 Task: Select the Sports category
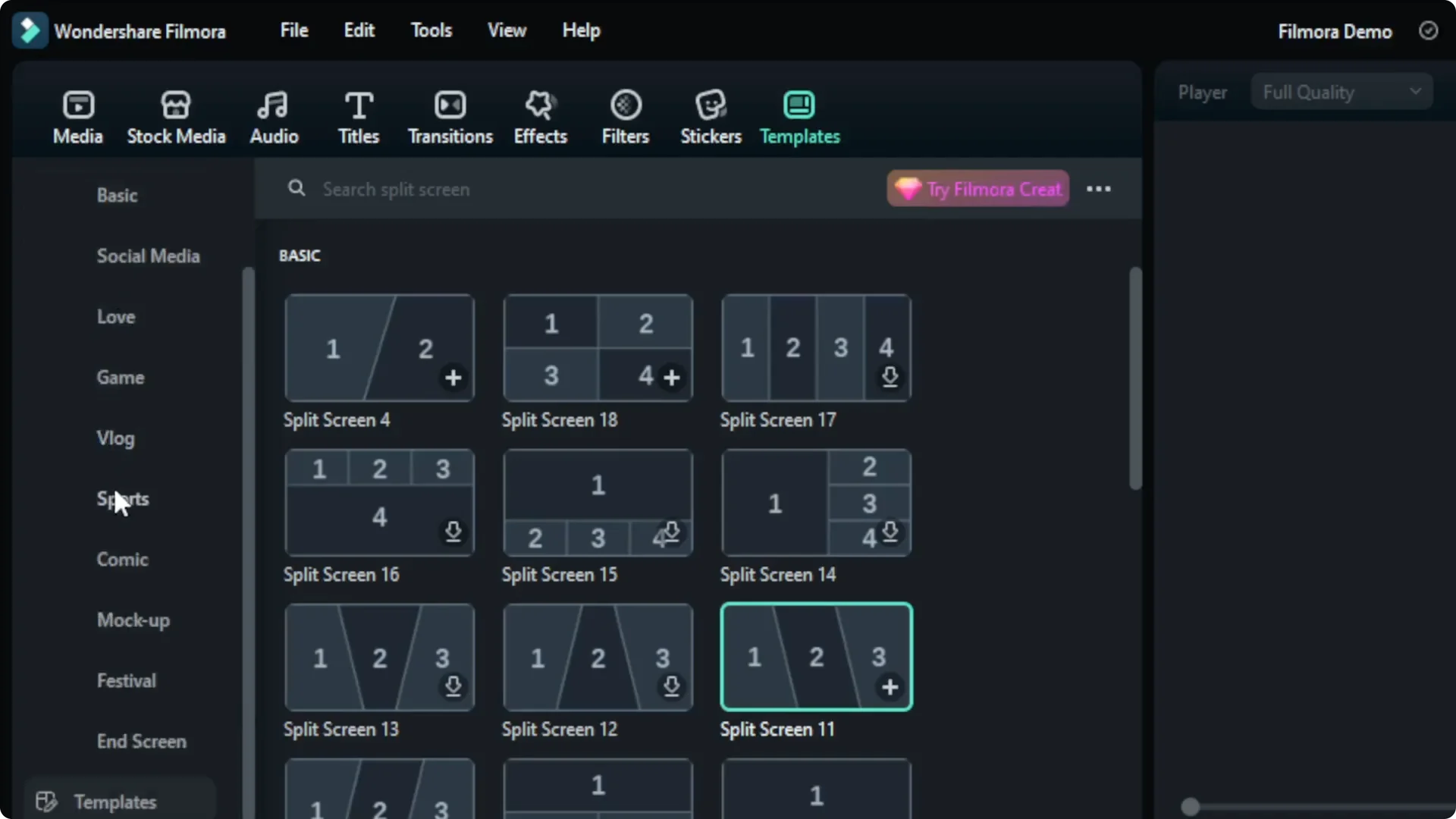(123, 499)
